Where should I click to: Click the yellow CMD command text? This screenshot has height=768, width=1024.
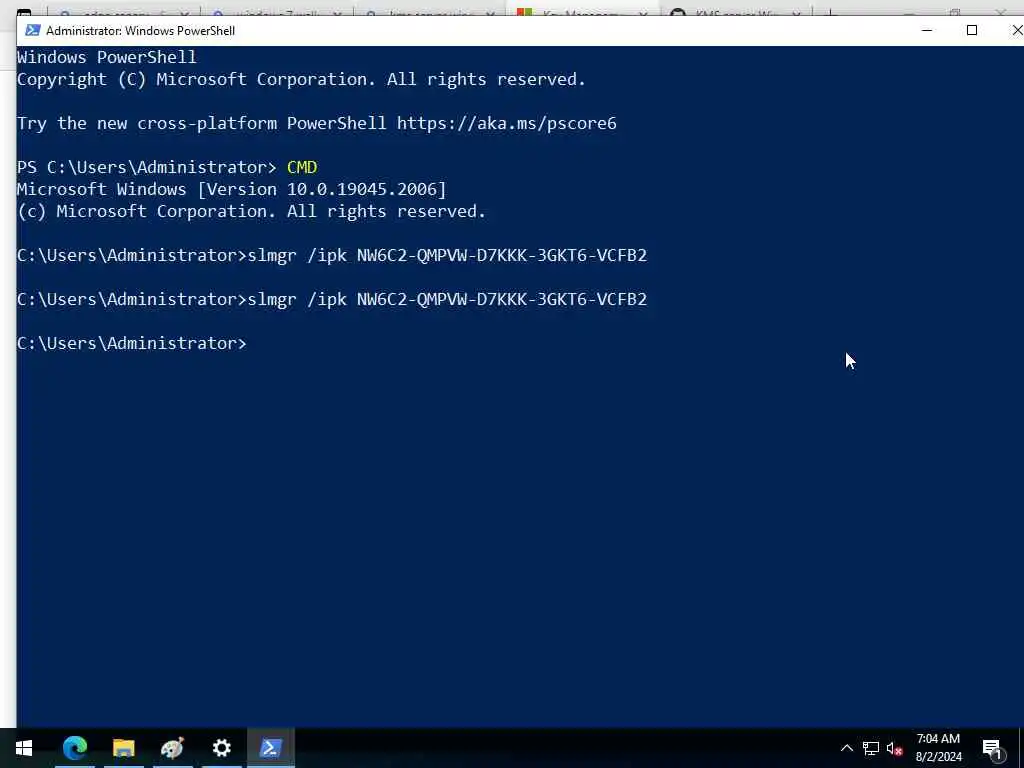302,167
